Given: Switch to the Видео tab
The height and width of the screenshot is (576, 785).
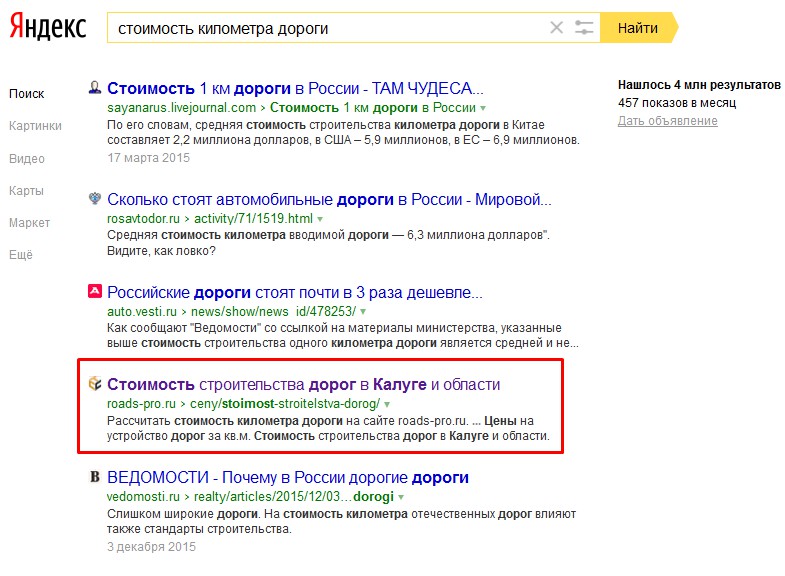Looking at the screenshot, I should [x=27, y=159].
